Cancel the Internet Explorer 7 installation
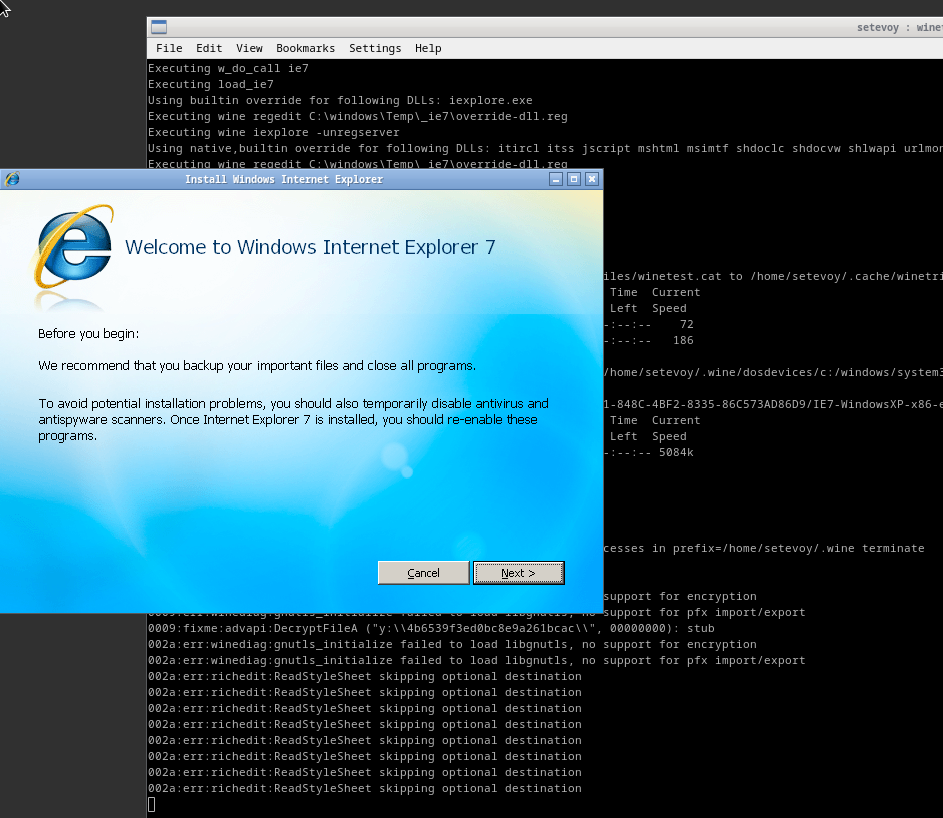The image size is (943, 818). (423, 573)
